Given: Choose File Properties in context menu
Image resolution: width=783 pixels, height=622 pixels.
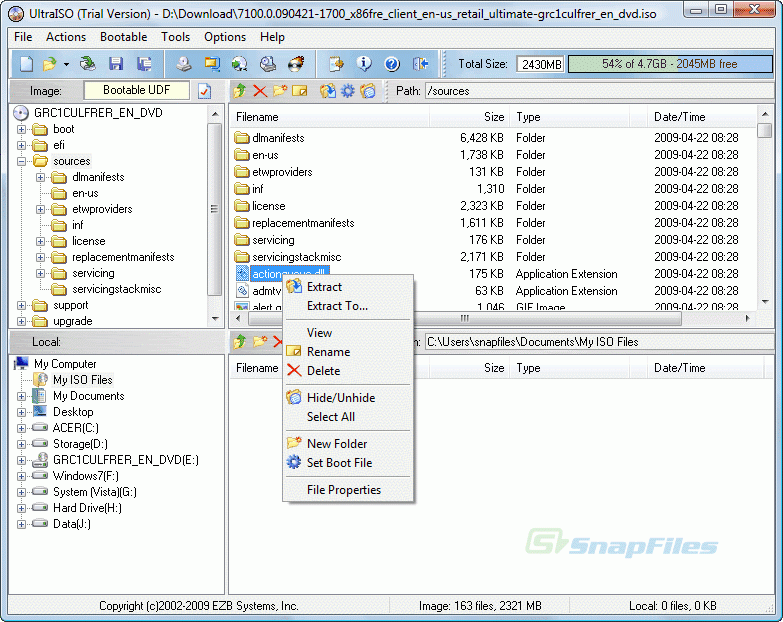Looking at the screenshot, I should click(x=348, y=490).
